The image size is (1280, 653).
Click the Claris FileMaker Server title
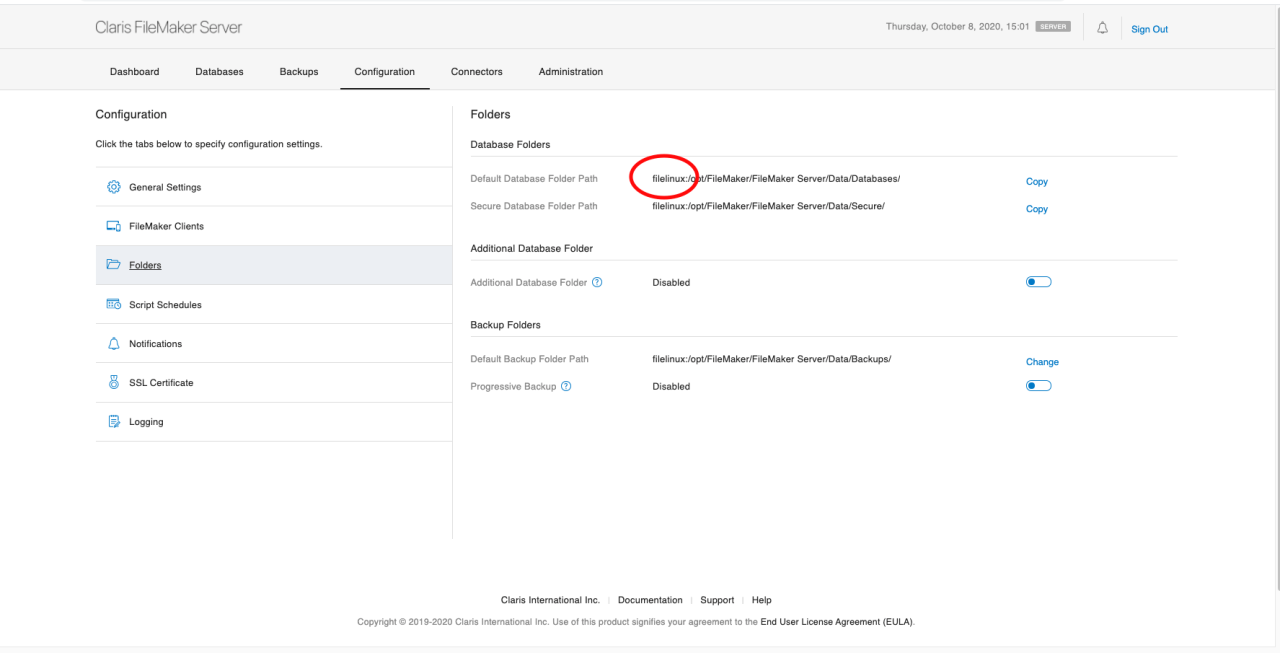pyautogui.click(x=168, y=27)
